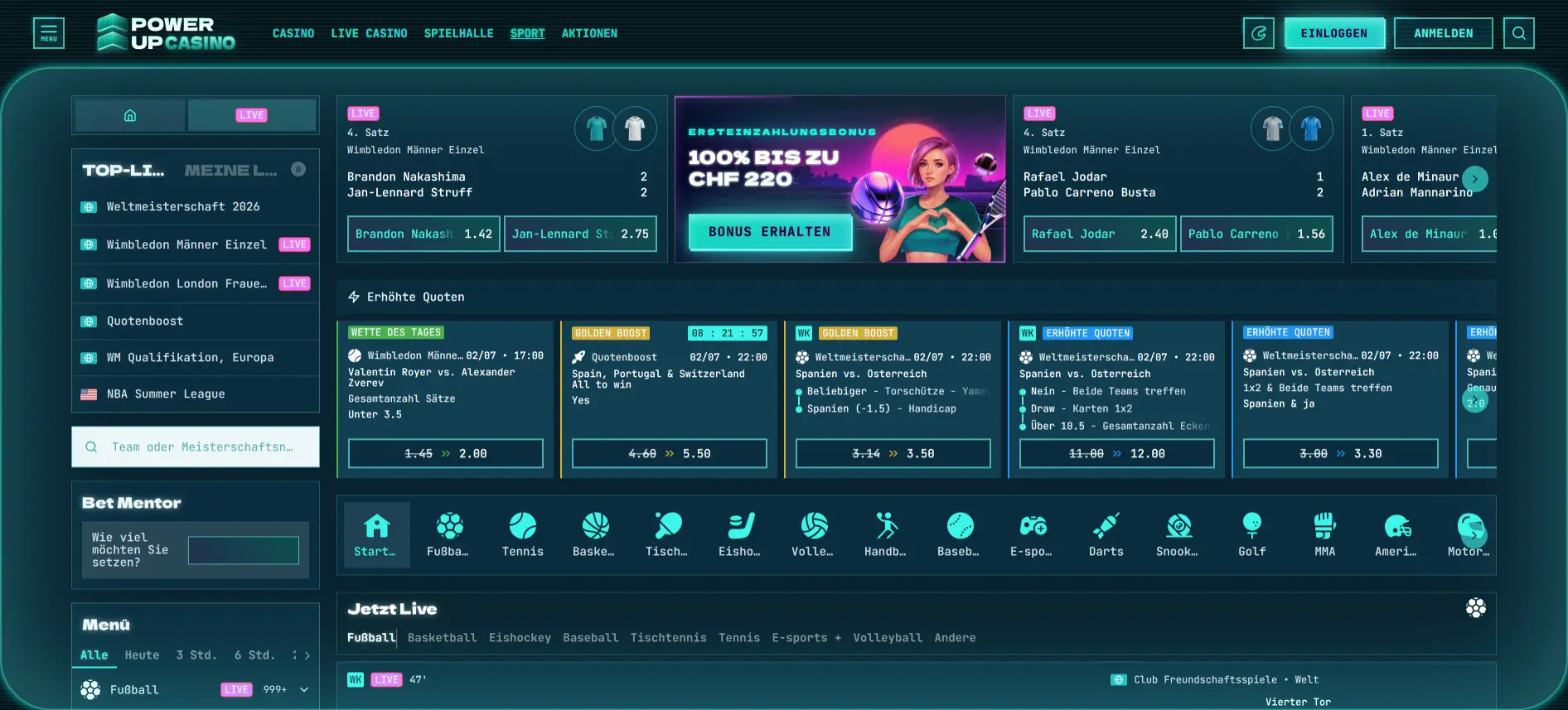Bet on Pablo Carreno at 1.56
The image size is (1568, 710).
click(1256, 234)
